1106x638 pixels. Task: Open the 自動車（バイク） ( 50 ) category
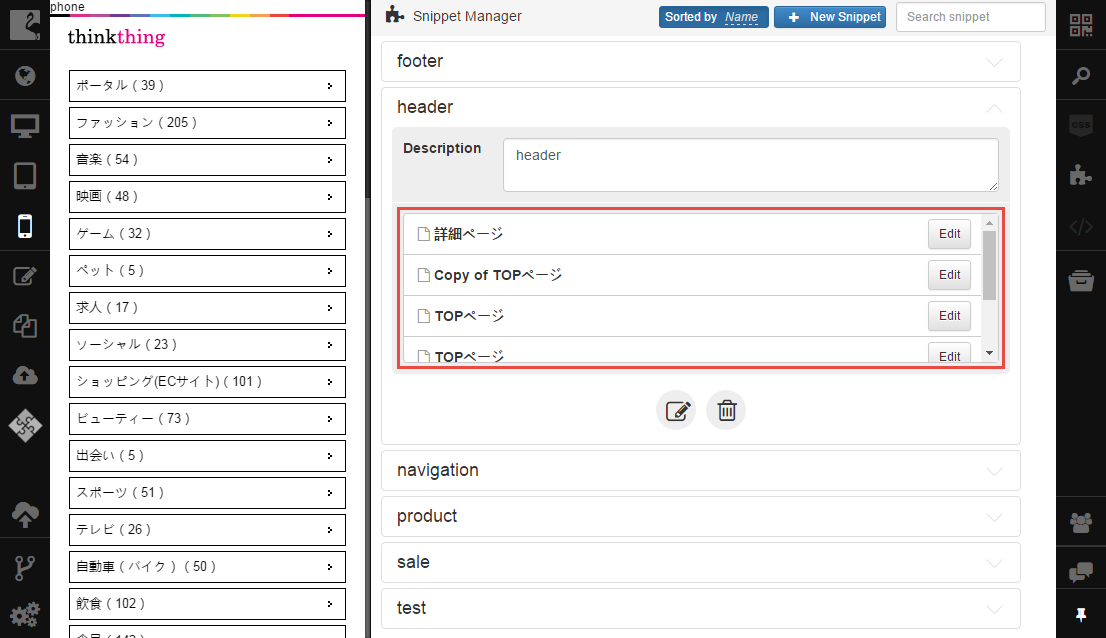pyautogui.click(x=207, y=567)
